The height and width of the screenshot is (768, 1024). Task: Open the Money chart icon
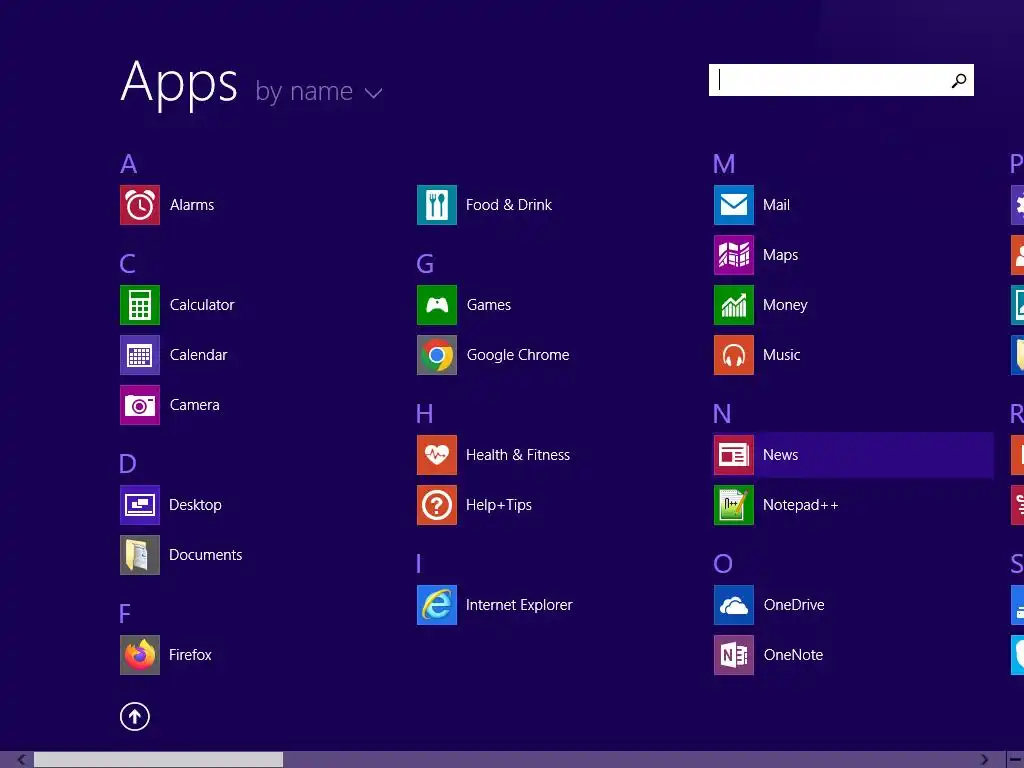click(734, 305)
